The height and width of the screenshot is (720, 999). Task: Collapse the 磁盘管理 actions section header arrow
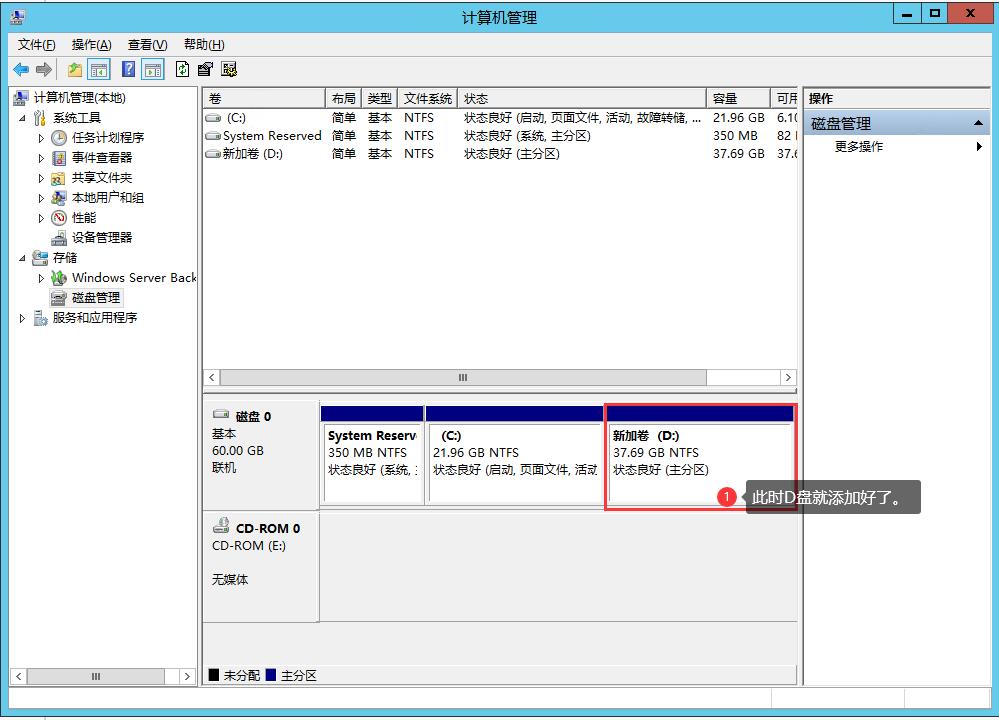(979, 123)
